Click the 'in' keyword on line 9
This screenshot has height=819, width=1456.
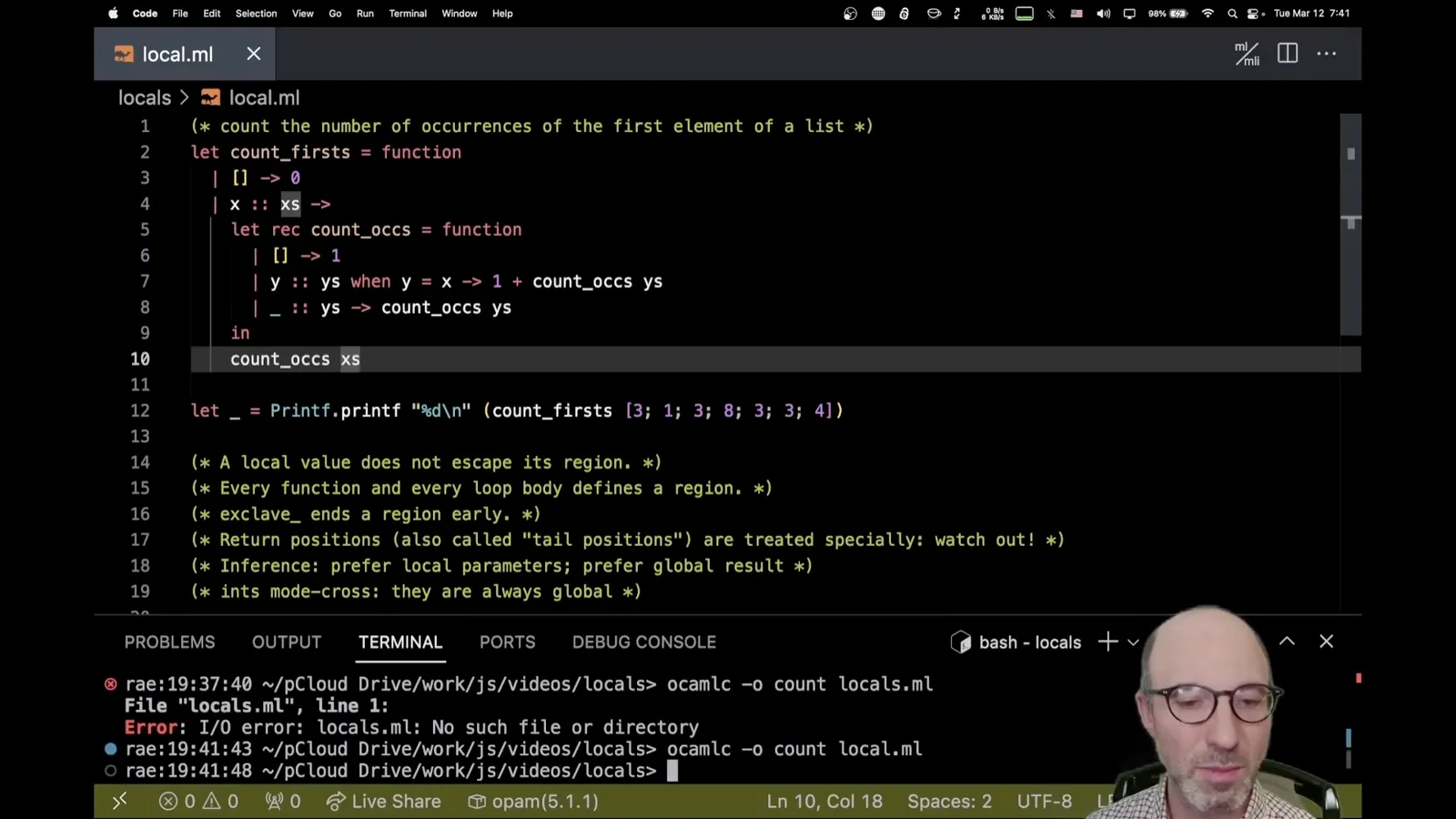(239, 333)
